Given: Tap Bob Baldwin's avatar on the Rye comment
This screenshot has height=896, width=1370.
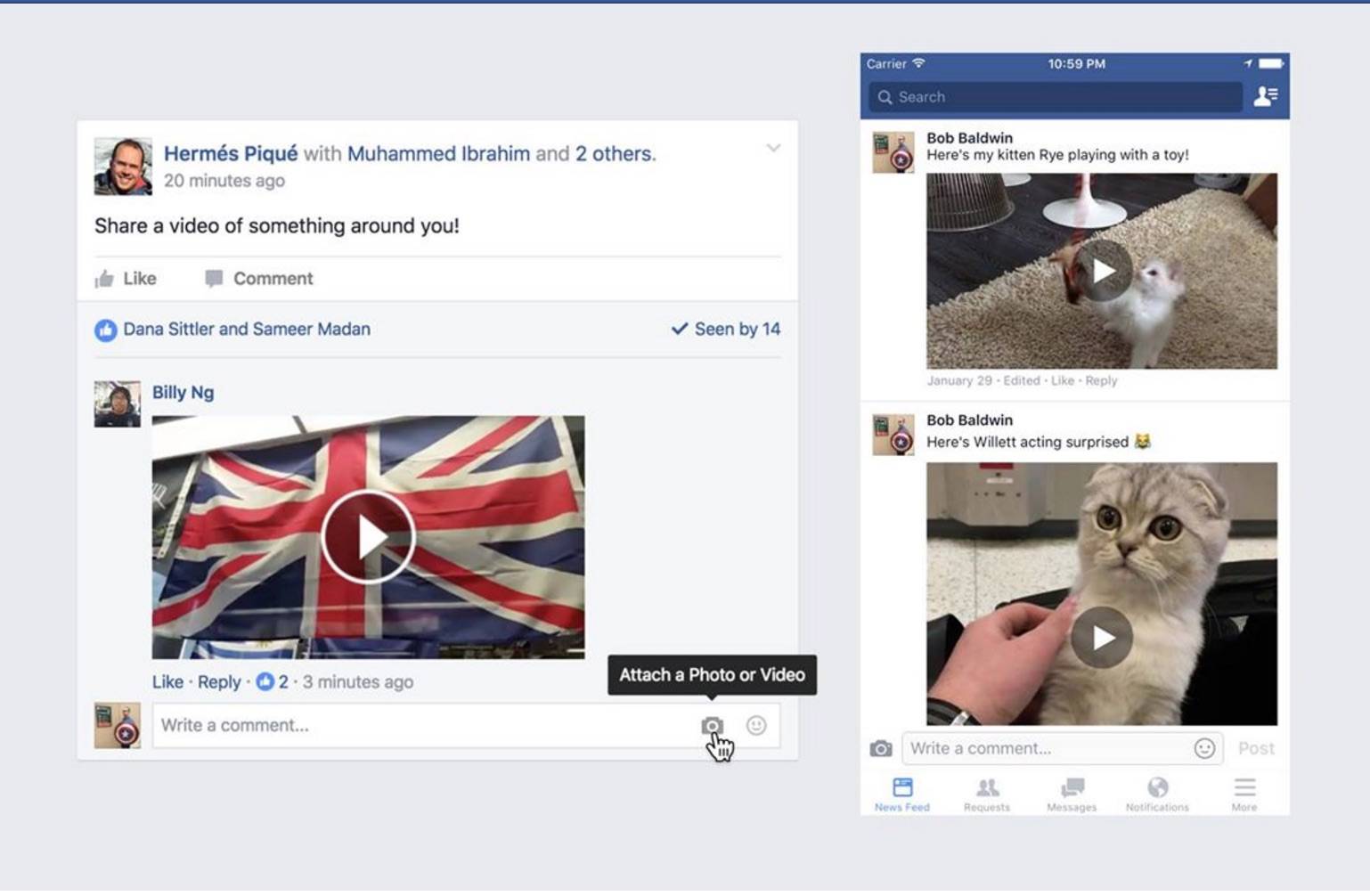Looking at the screenshot, I should point(893,152).
